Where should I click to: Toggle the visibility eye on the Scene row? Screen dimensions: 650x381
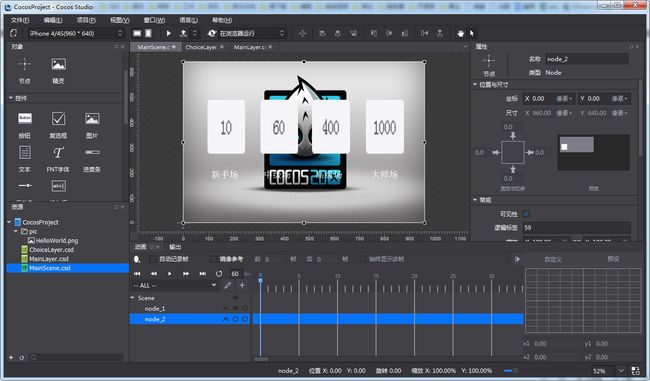tap(235, 298)
